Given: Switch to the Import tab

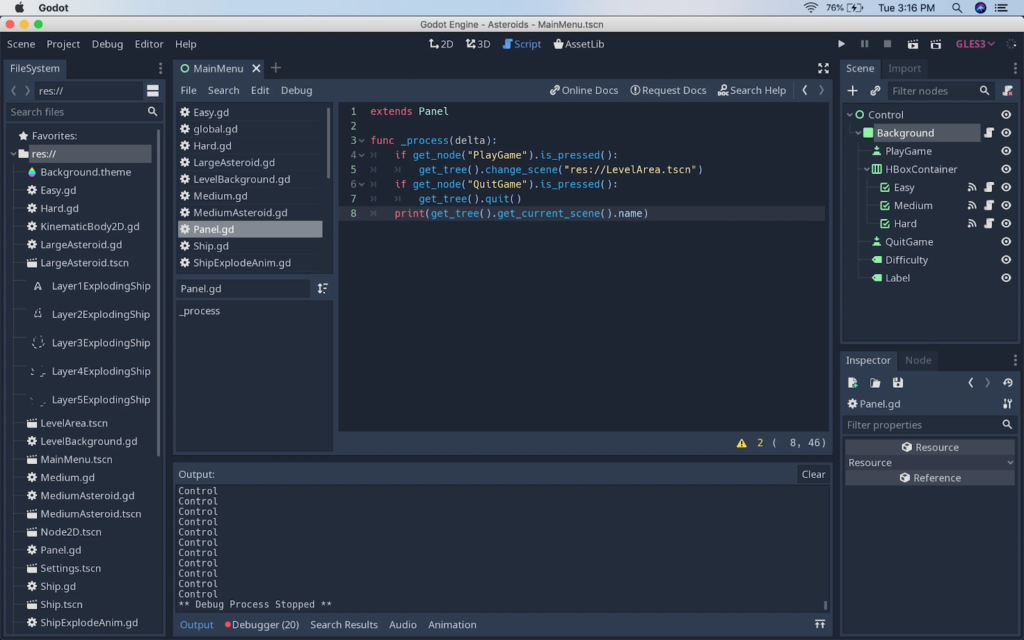Looking at the screenshot, I should (906, 68).
